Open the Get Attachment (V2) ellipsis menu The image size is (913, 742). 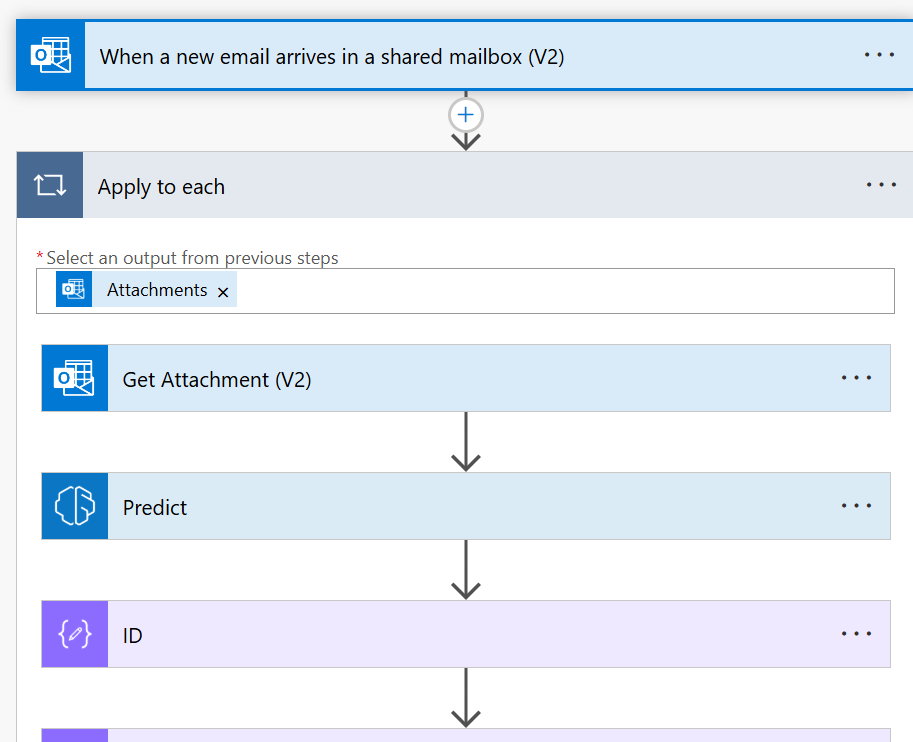[856, 378]
